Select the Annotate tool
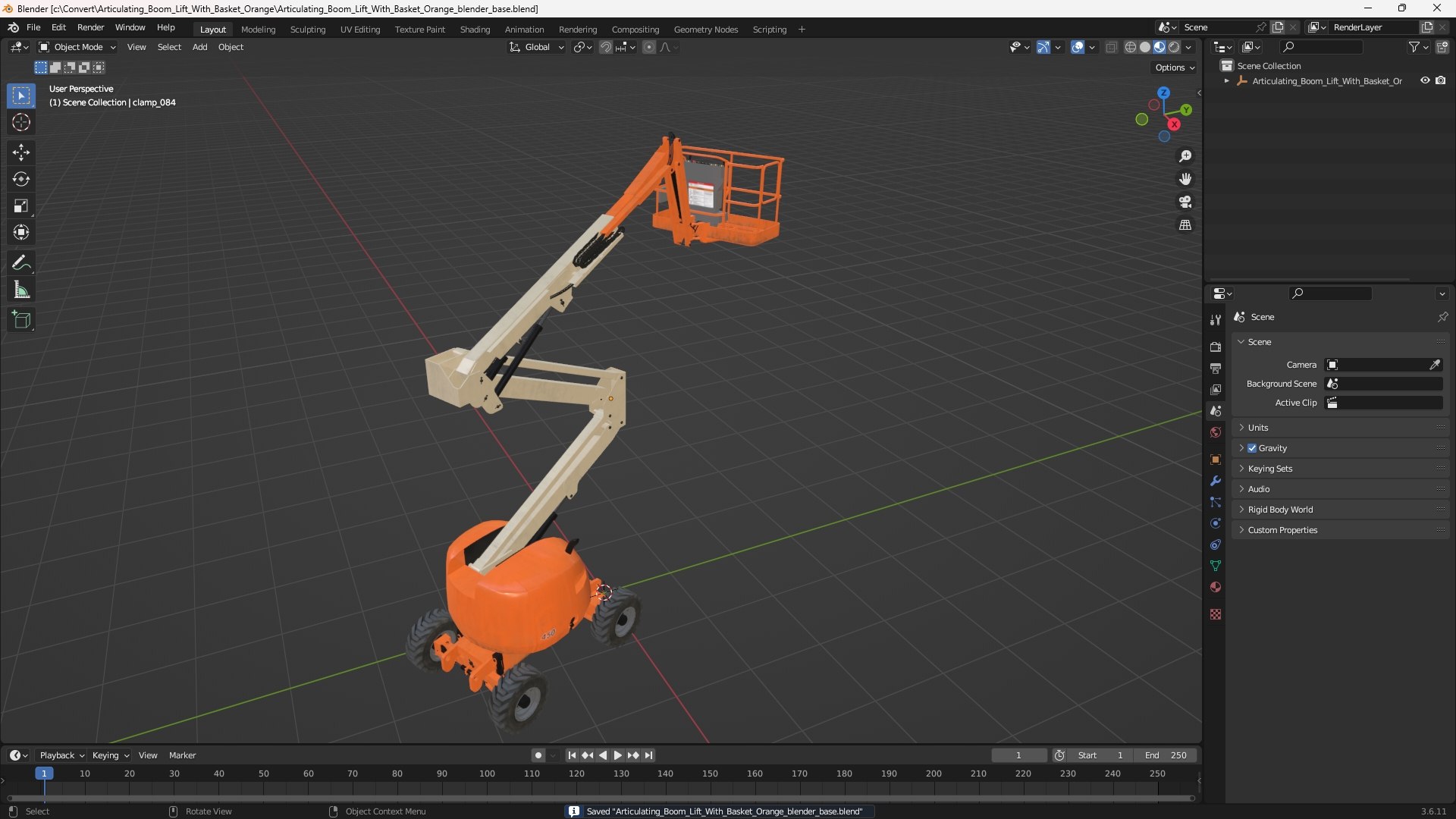The width and height of the screenshot is (1456, 819). pos(21,263)
